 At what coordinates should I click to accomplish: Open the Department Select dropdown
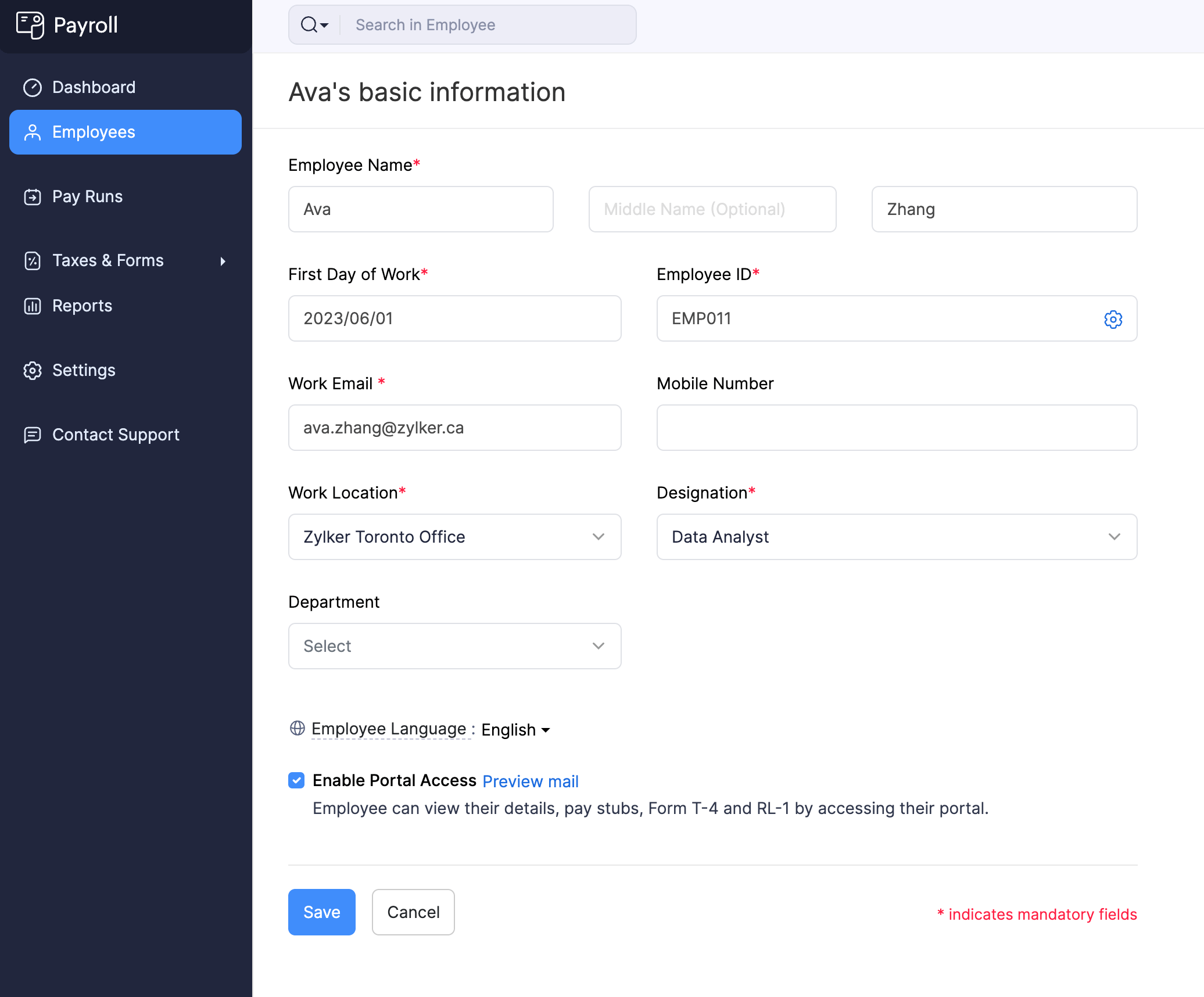coord(454,646)
